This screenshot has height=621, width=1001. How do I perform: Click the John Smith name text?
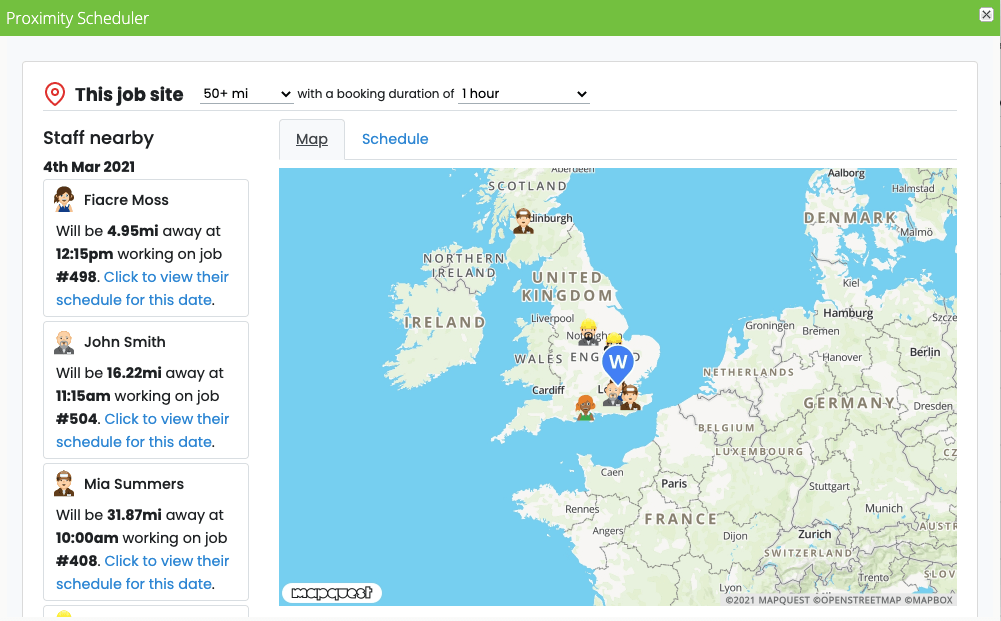(x=125, y=342)
